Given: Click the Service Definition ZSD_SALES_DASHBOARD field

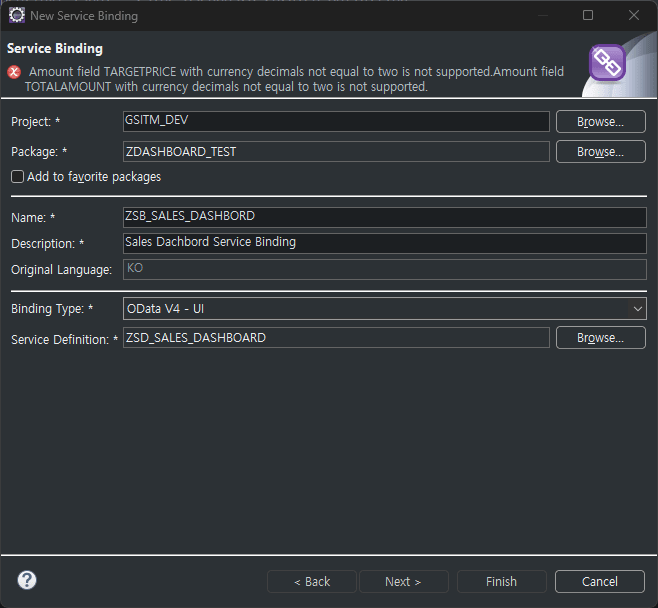Looking at the screenshot, I should pos(336,338).
